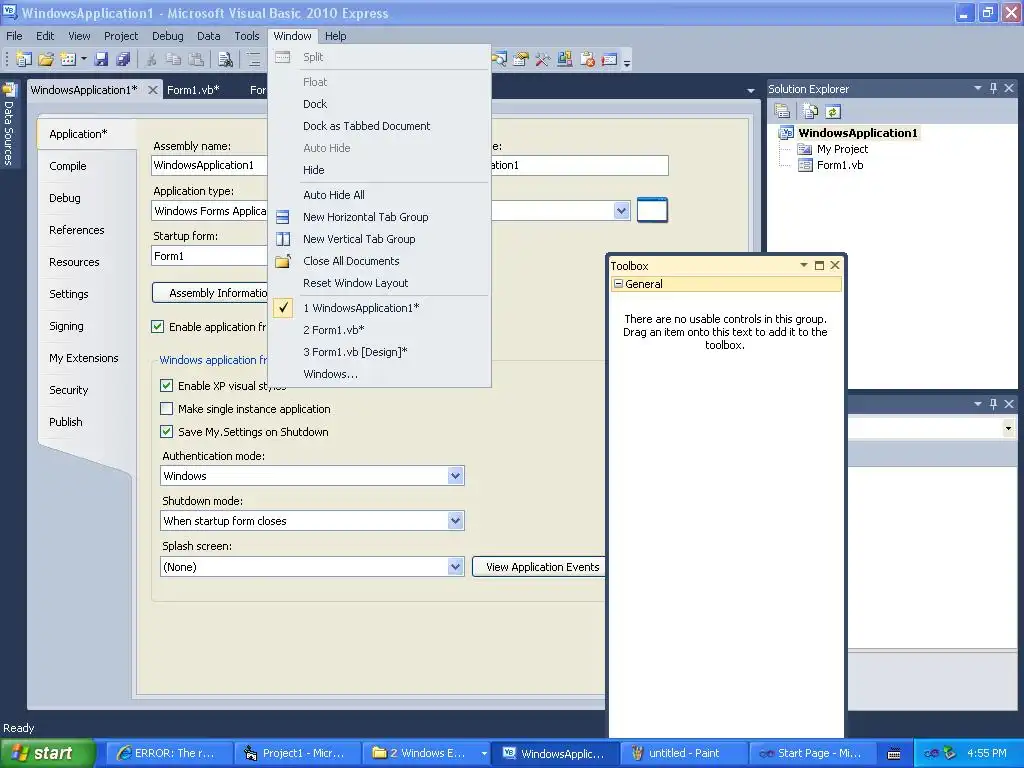Click the Paste clipboard toolbar icon
1024x768 pixels.
point(196,59)
